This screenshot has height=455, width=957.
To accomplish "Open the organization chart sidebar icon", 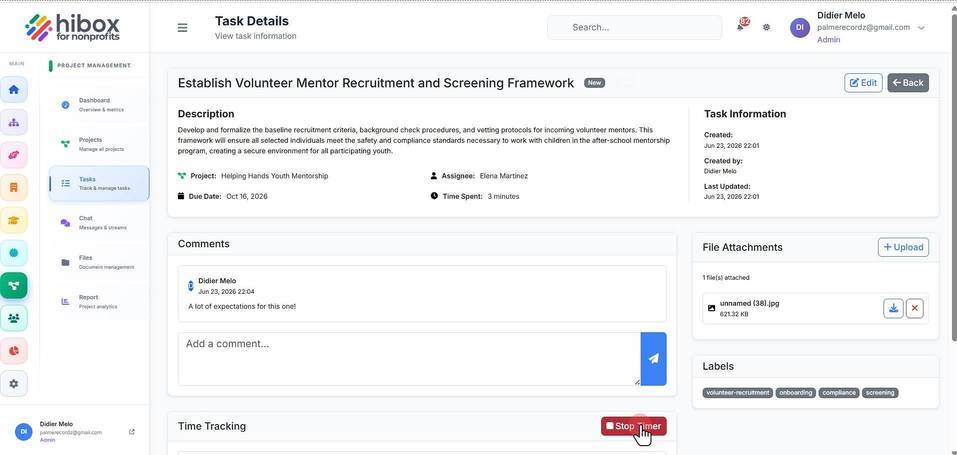I will pos(13,122).
